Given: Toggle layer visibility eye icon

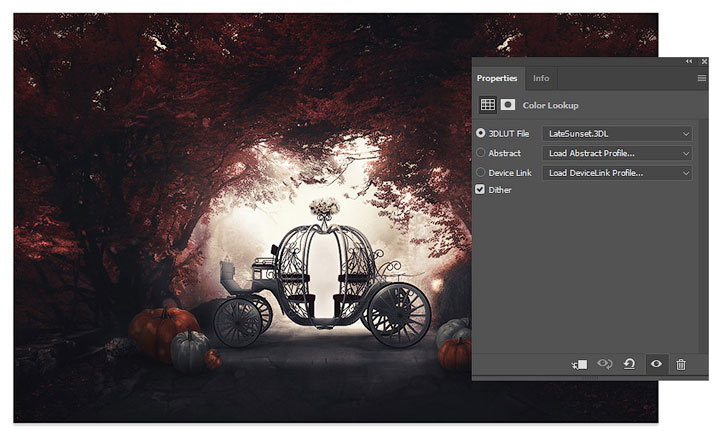Looking at the screenshot, I should [656, 364].
